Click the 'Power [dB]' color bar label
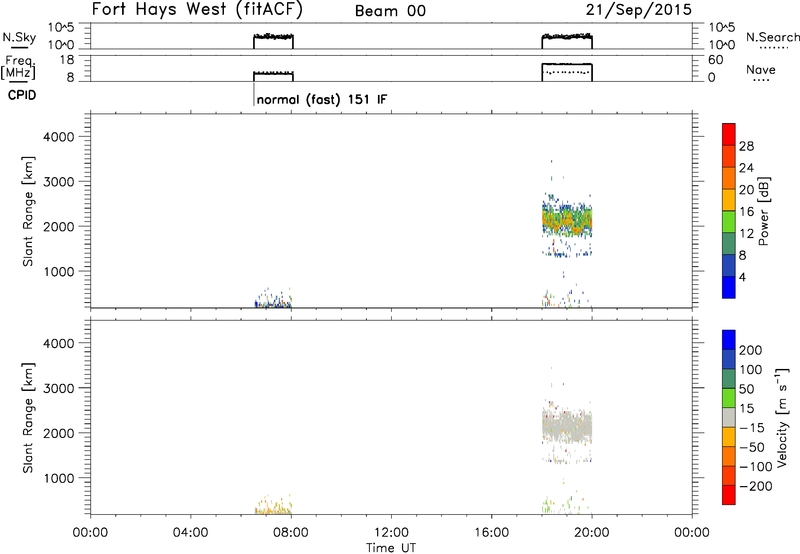Screen dimensions: 800x554 pyautogui.click(x=763, y=211)
